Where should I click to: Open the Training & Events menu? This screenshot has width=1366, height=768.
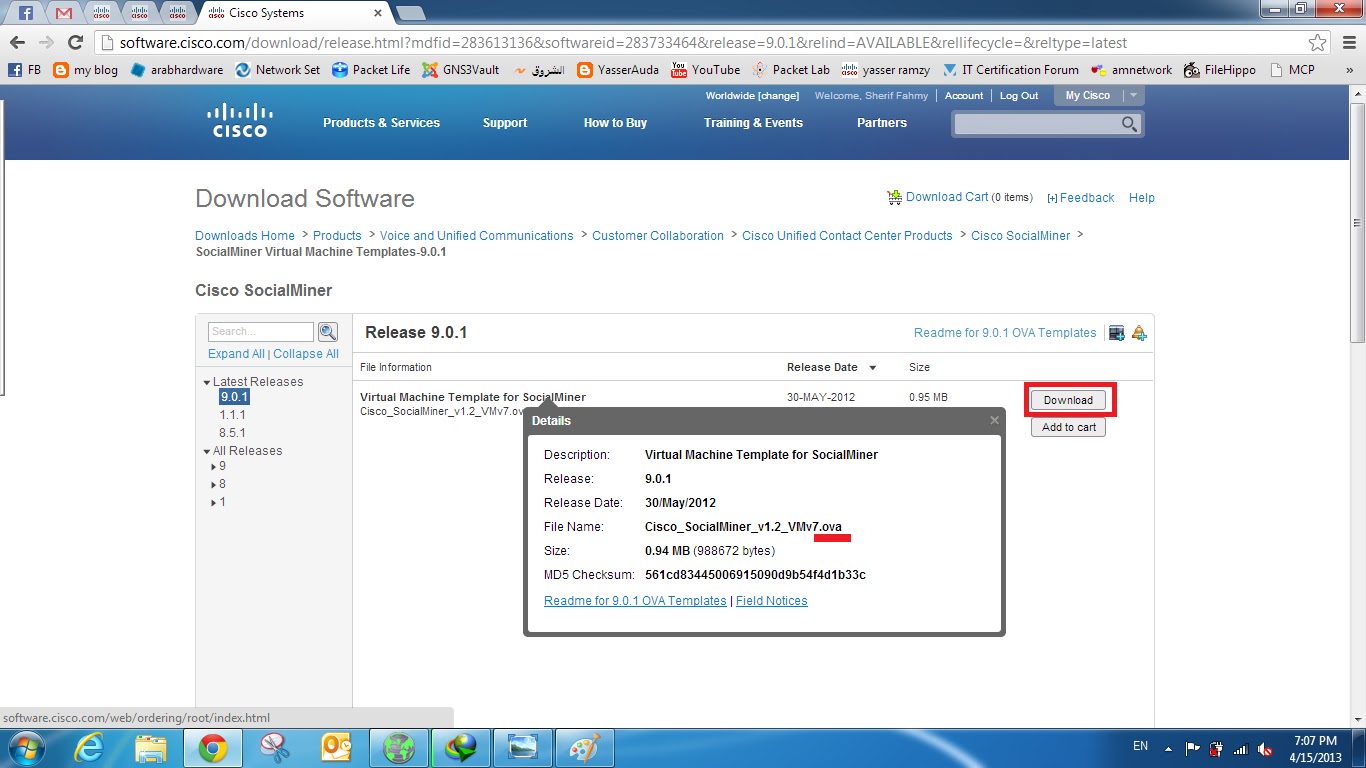pyautogui.click(x=753, y=123)
